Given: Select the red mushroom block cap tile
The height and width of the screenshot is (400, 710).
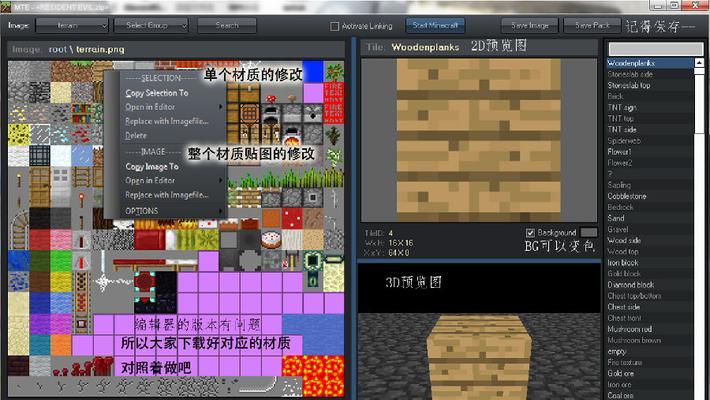Looking at the screenshot, I should 292,218.
